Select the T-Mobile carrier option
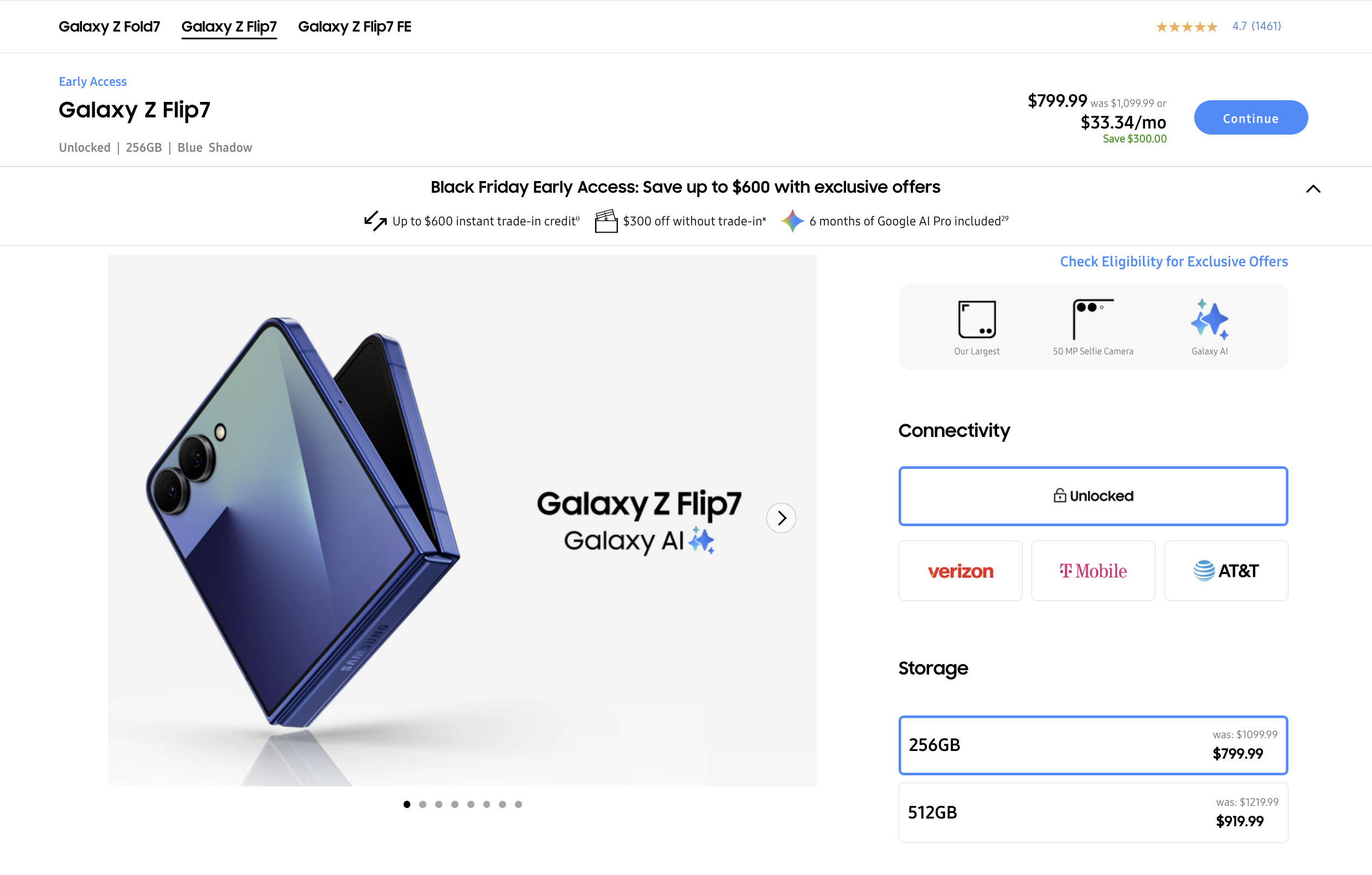The height and width of the screenshot is (875, 1372). click(1093, 570)
